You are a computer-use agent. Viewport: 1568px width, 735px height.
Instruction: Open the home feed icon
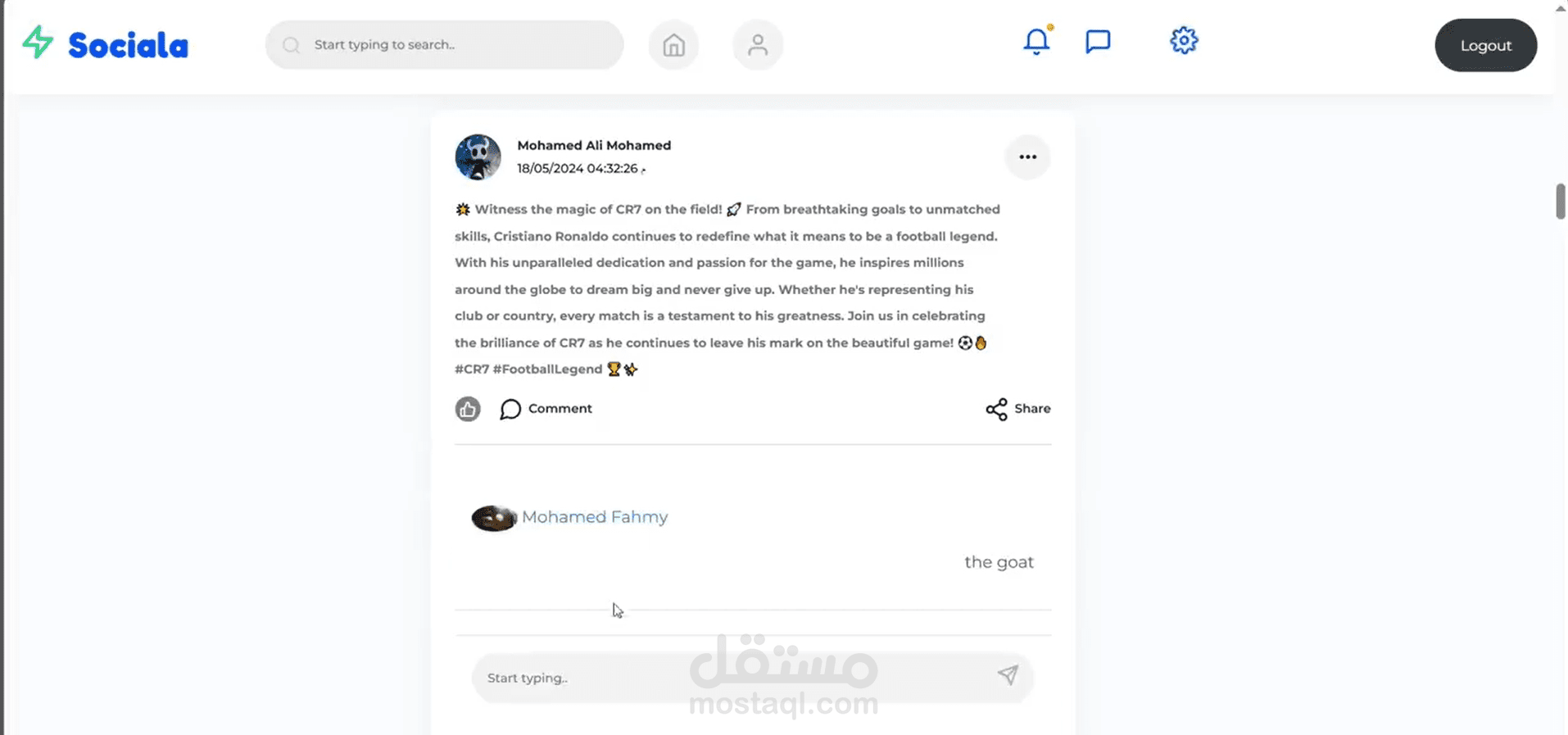tap(673, 45)
